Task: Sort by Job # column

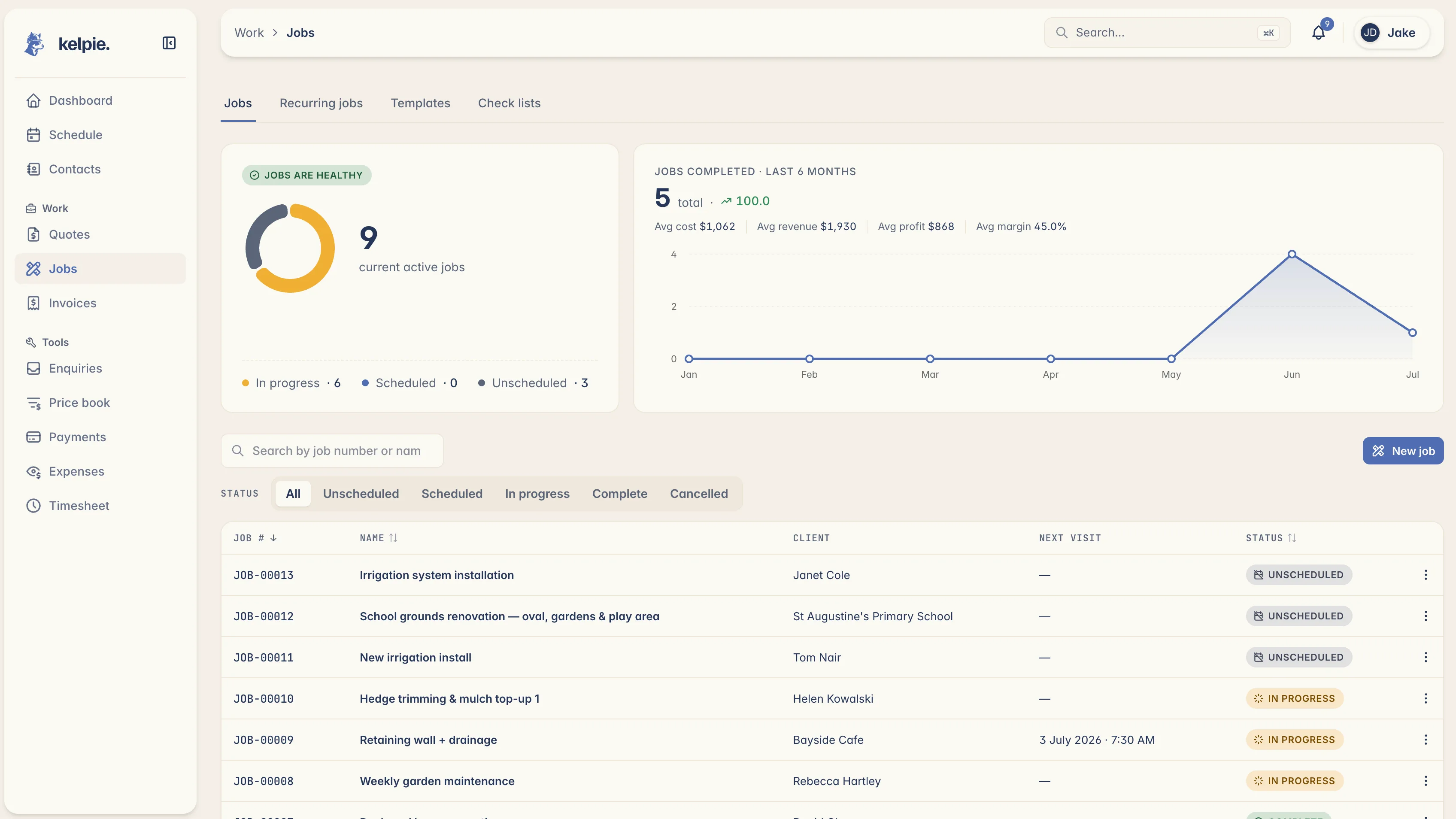Action: point(255,538)
